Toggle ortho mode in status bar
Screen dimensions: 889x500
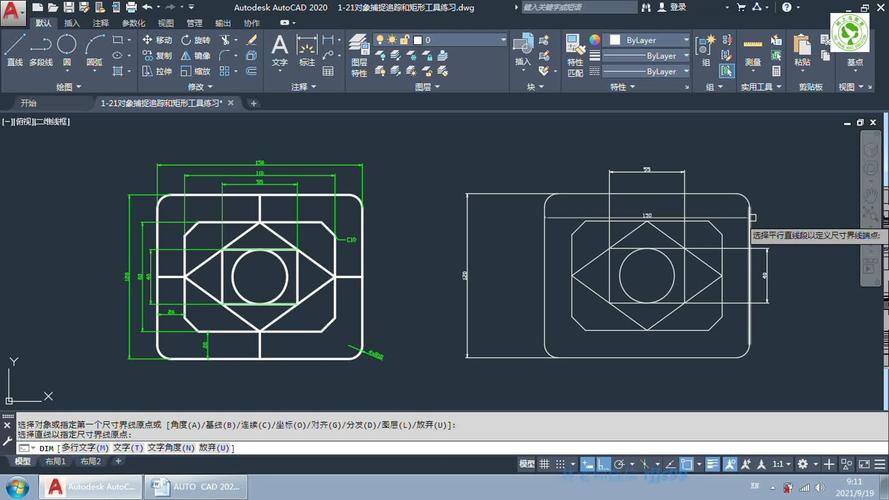[x=603, y=464]
